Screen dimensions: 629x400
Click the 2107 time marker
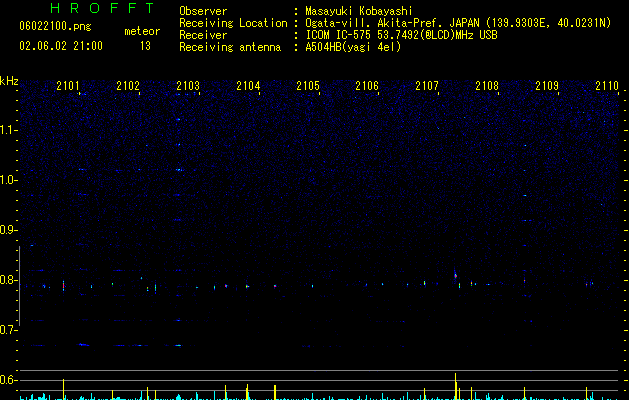[427, 86]
